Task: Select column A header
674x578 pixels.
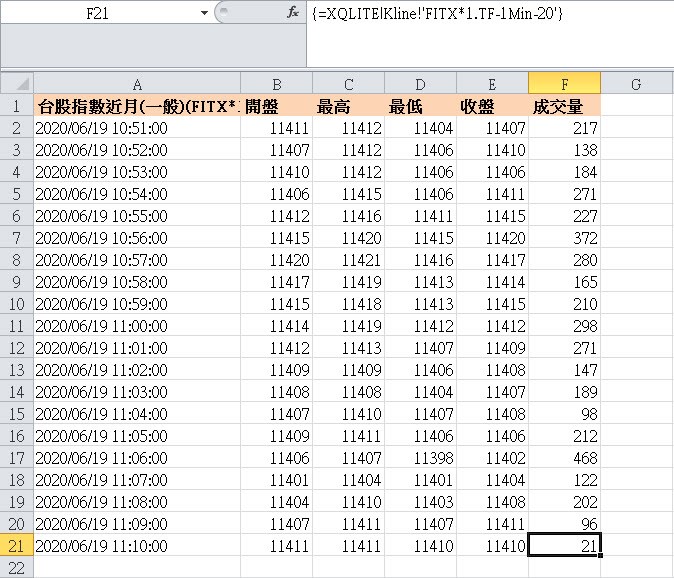Action: (x=136, y=84)
